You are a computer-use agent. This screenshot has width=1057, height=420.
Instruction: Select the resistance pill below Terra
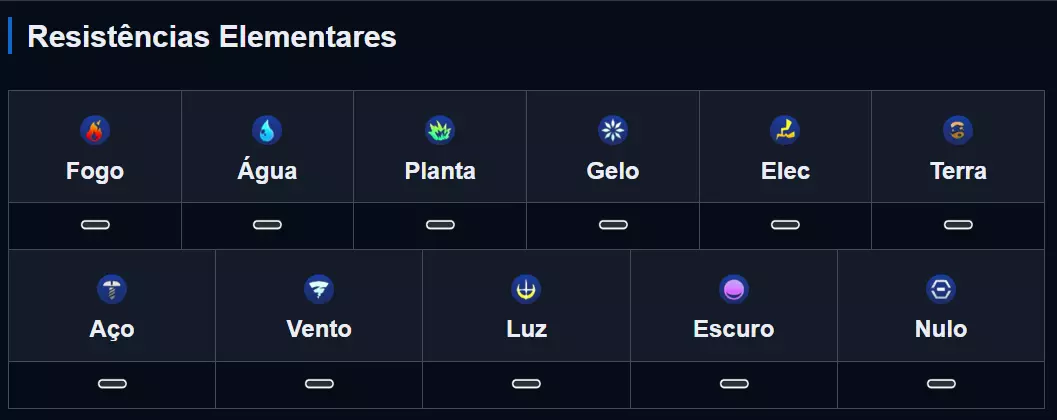[958, 225]
